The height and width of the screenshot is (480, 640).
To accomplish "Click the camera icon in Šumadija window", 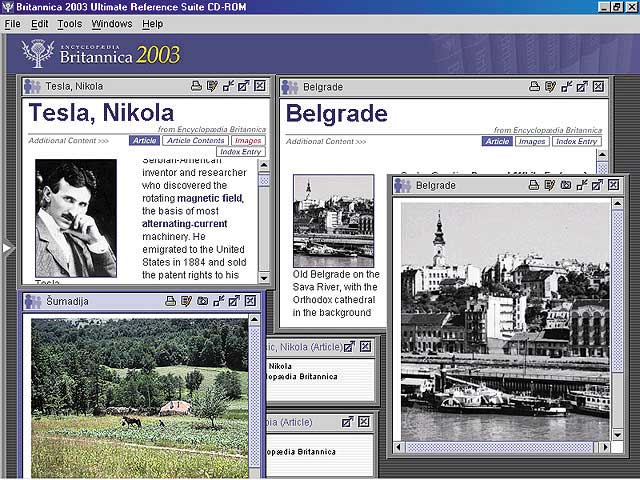I will [x=202, y=301].
